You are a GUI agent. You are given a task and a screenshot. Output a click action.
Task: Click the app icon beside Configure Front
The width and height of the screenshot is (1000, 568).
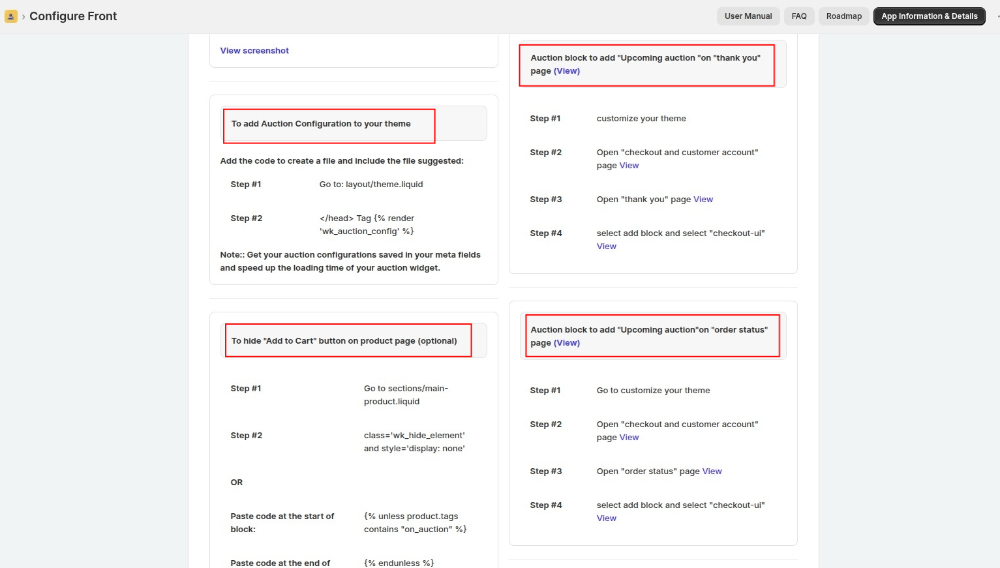pos(11,16)
